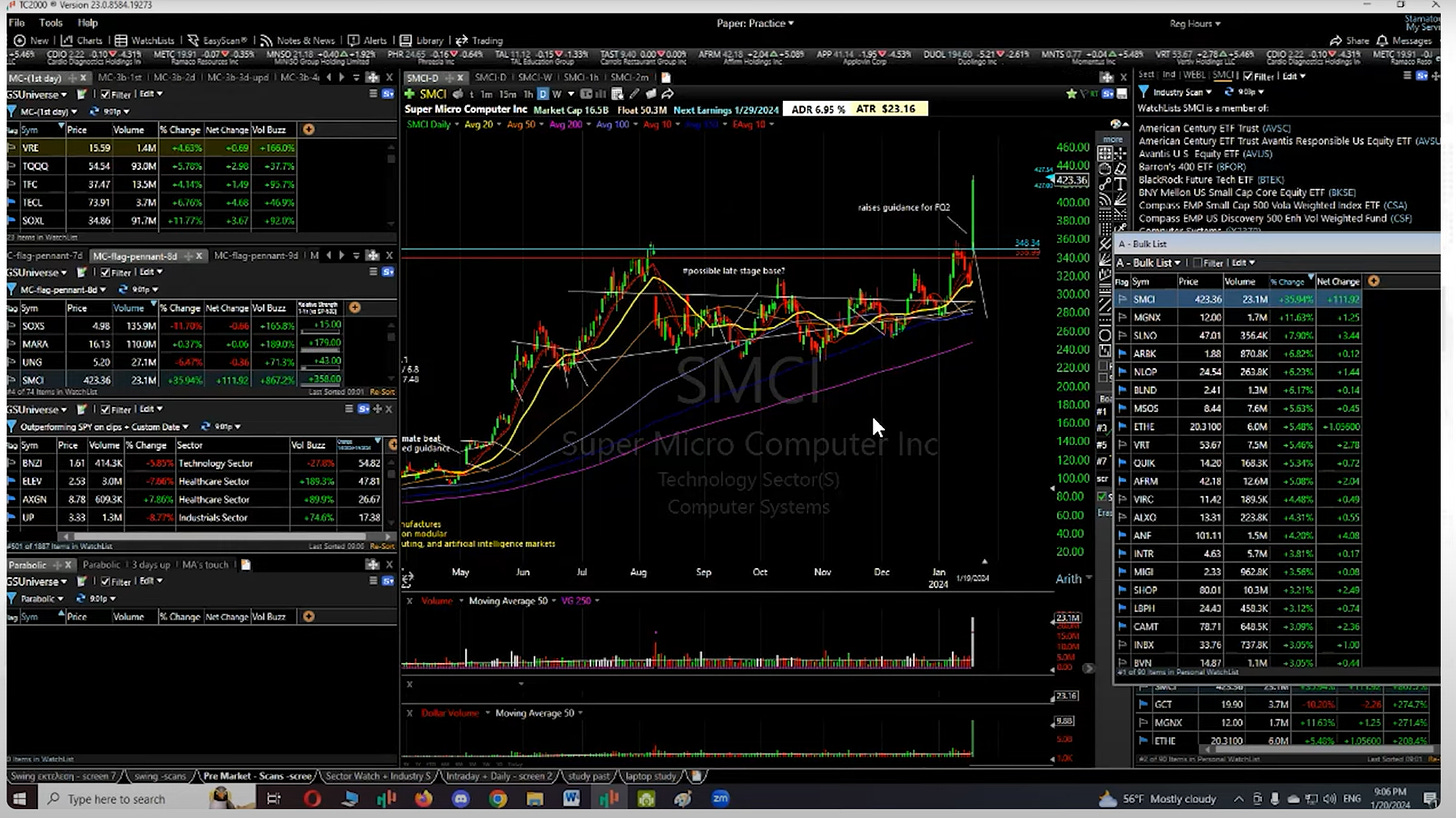
Task: Click the chart color palette icon
Action: click(1117, 124)
